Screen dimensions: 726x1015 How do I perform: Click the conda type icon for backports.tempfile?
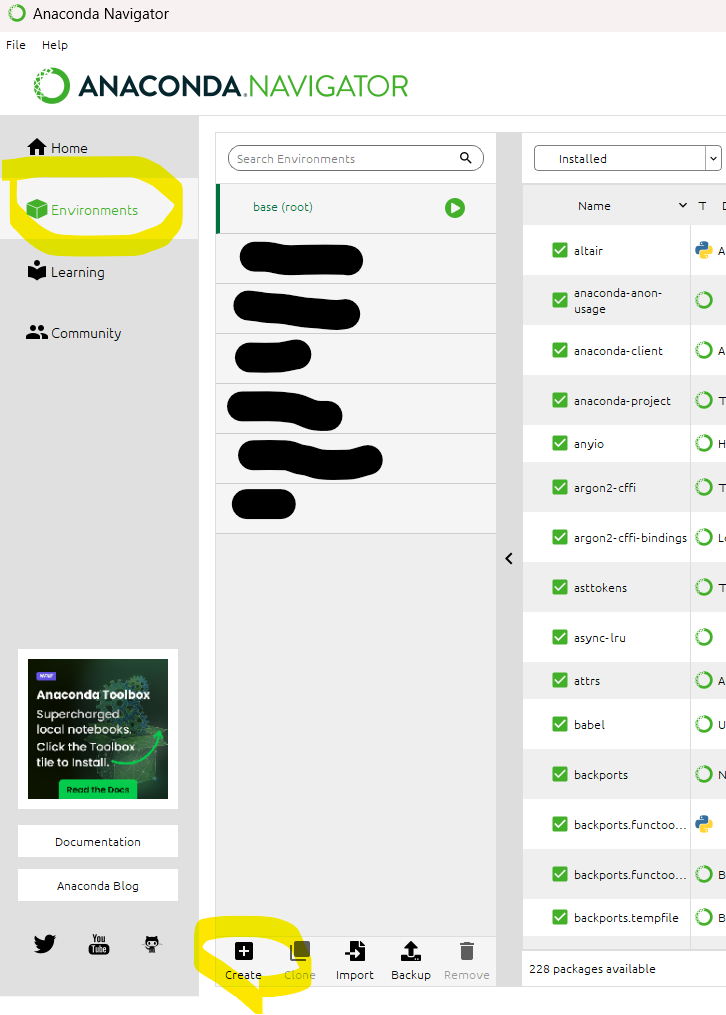tap(704, 917)
